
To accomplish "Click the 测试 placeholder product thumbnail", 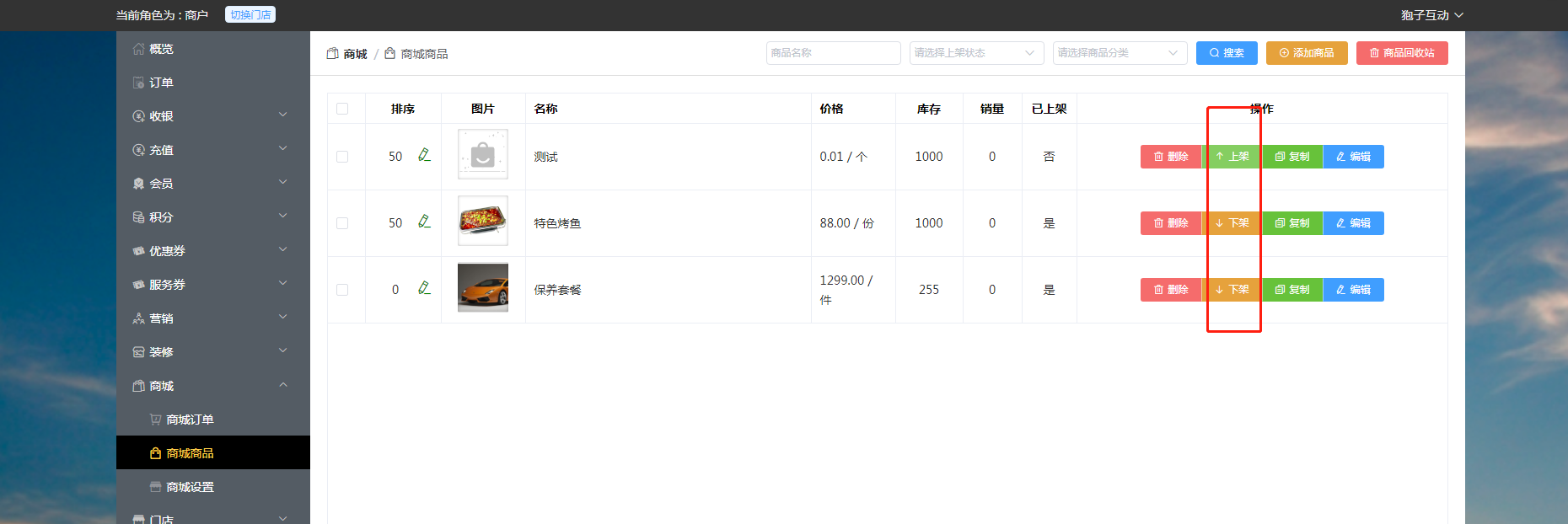I will (483, 154).
